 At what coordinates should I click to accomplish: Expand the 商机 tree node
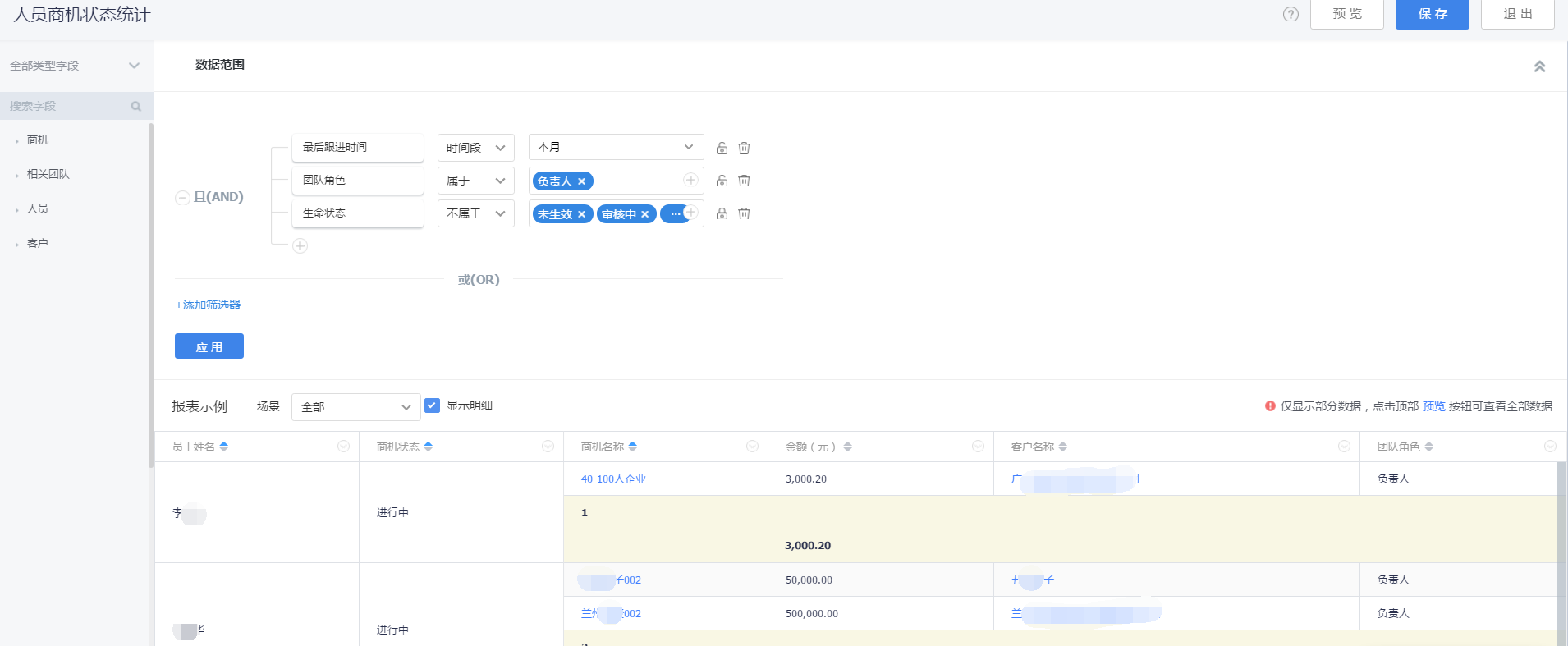pyautogui.click(x=16, y=141)
